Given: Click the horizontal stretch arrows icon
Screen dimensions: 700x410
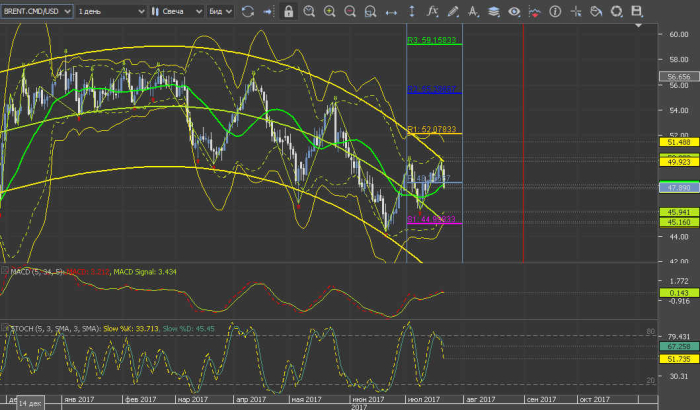Looking at the screenshot, I should (x=391, y=11).
